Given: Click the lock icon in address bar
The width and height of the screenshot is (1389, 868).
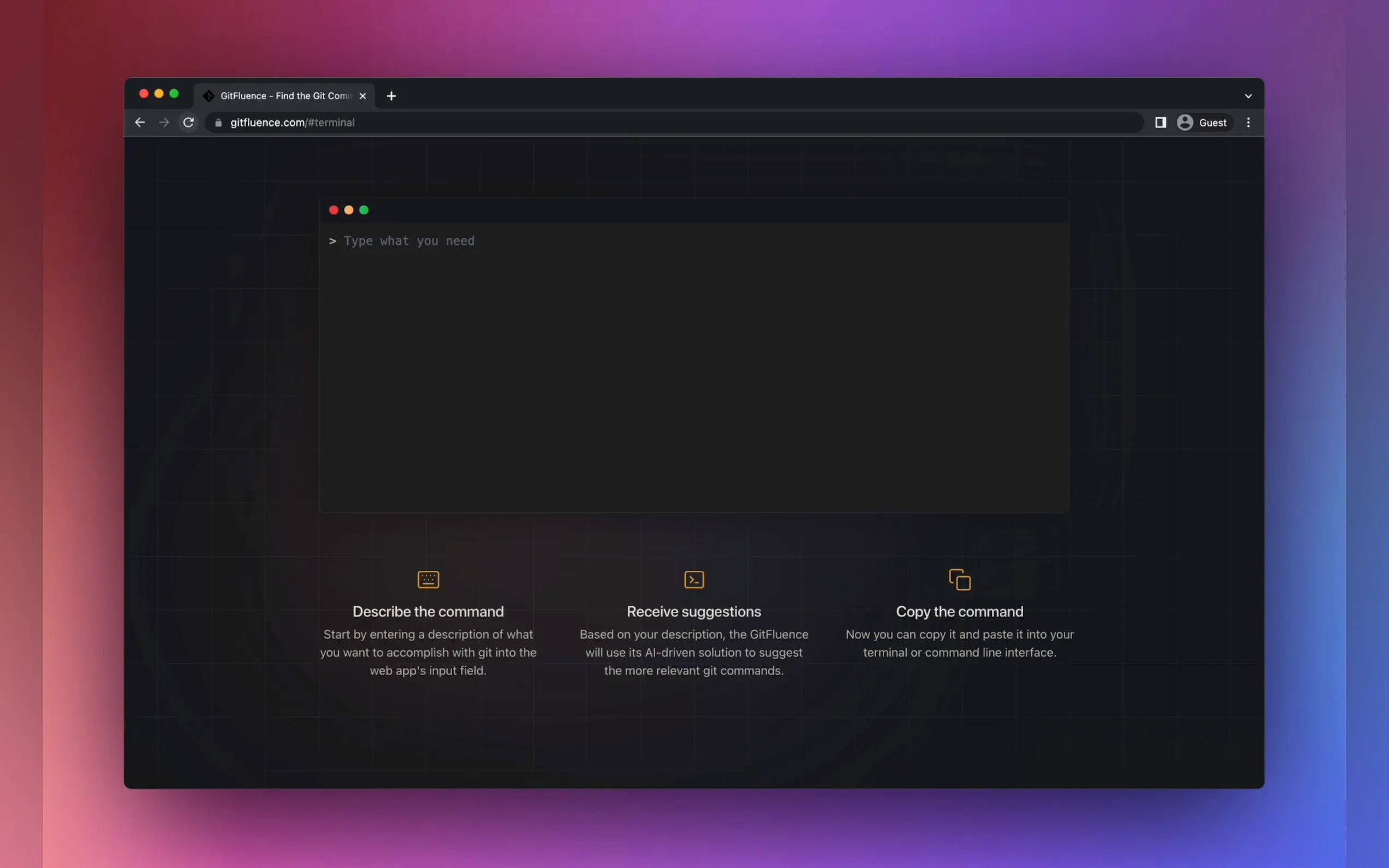Looking at the screenshot, I should point(218,122).
